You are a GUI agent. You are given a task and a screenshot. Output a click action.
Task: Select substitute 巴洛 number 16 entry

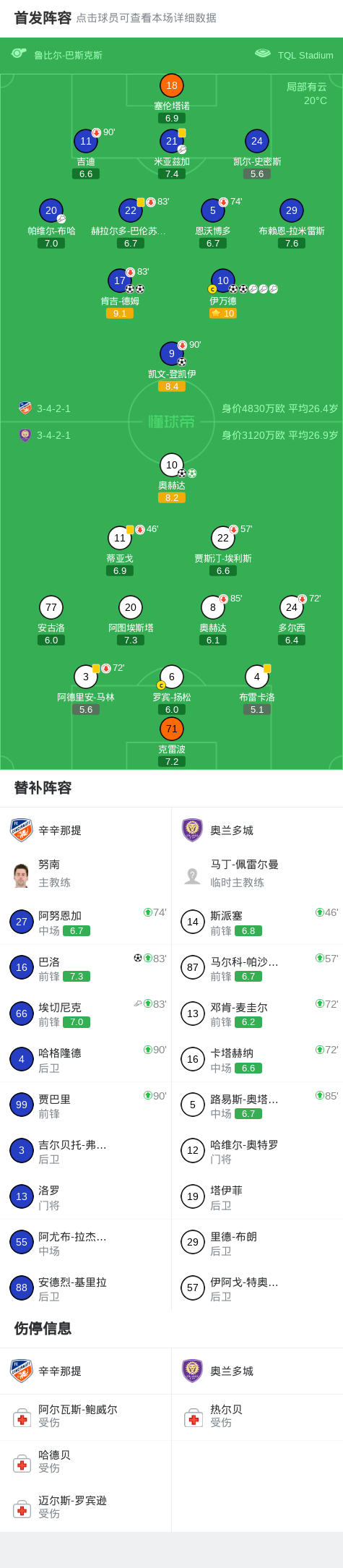(x=86, y=967)
